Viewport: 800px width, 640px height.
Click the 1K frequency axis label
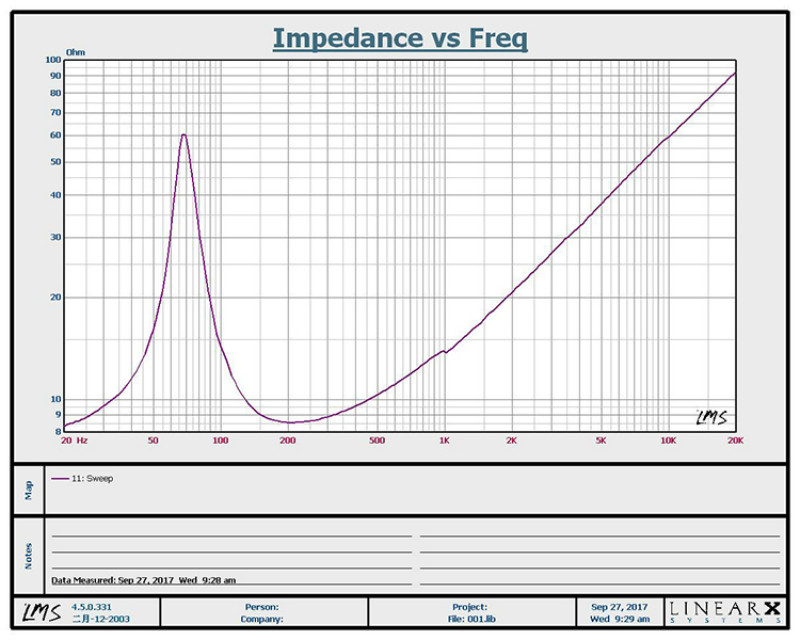(x=444, y=439)
